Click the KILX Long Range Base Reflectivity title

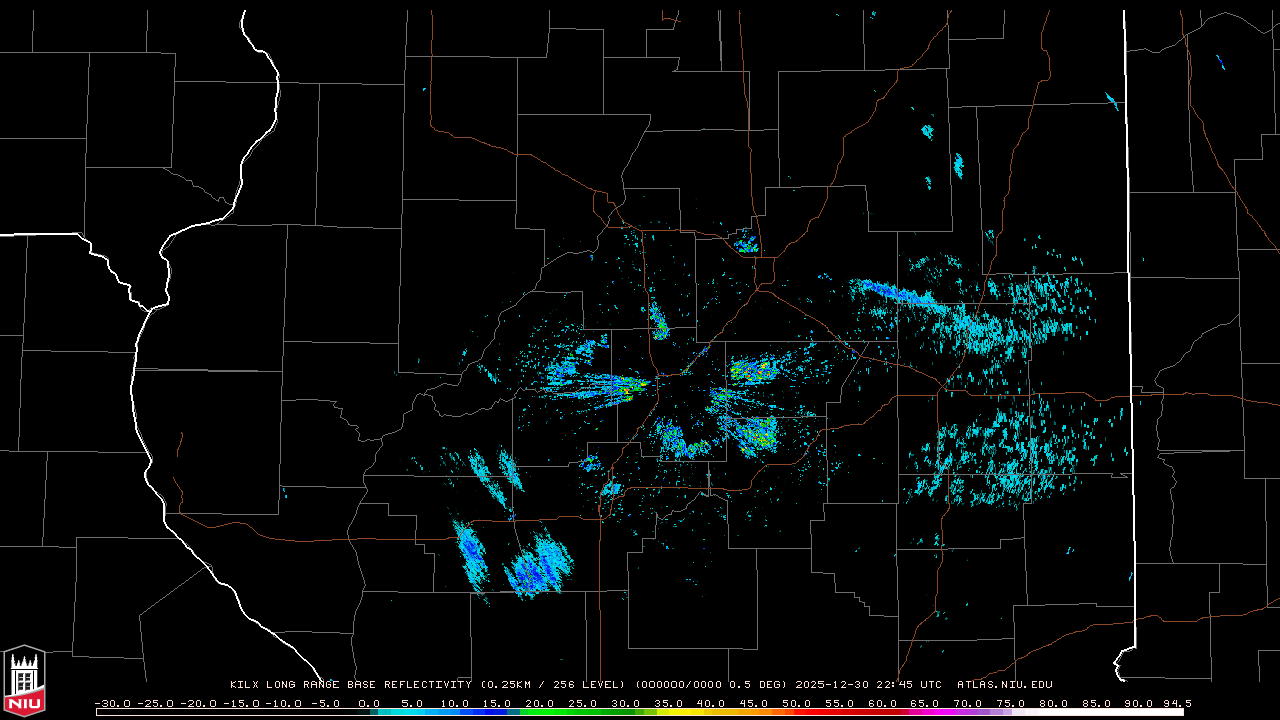350,685
